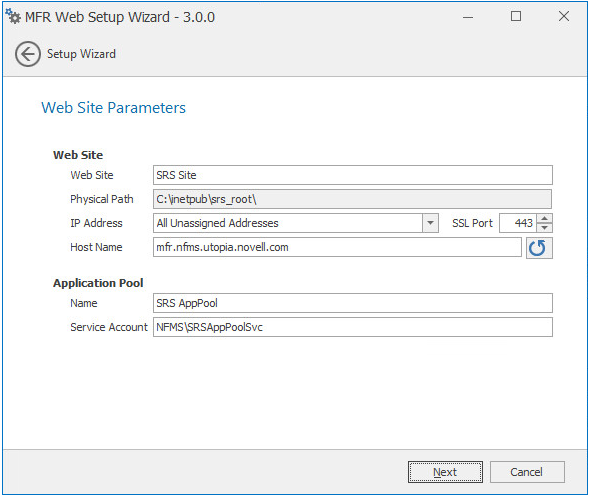The height and width of the screenshot is (497, 590).
Task: Edit the Service Account field
Action: tap(353, 327)
